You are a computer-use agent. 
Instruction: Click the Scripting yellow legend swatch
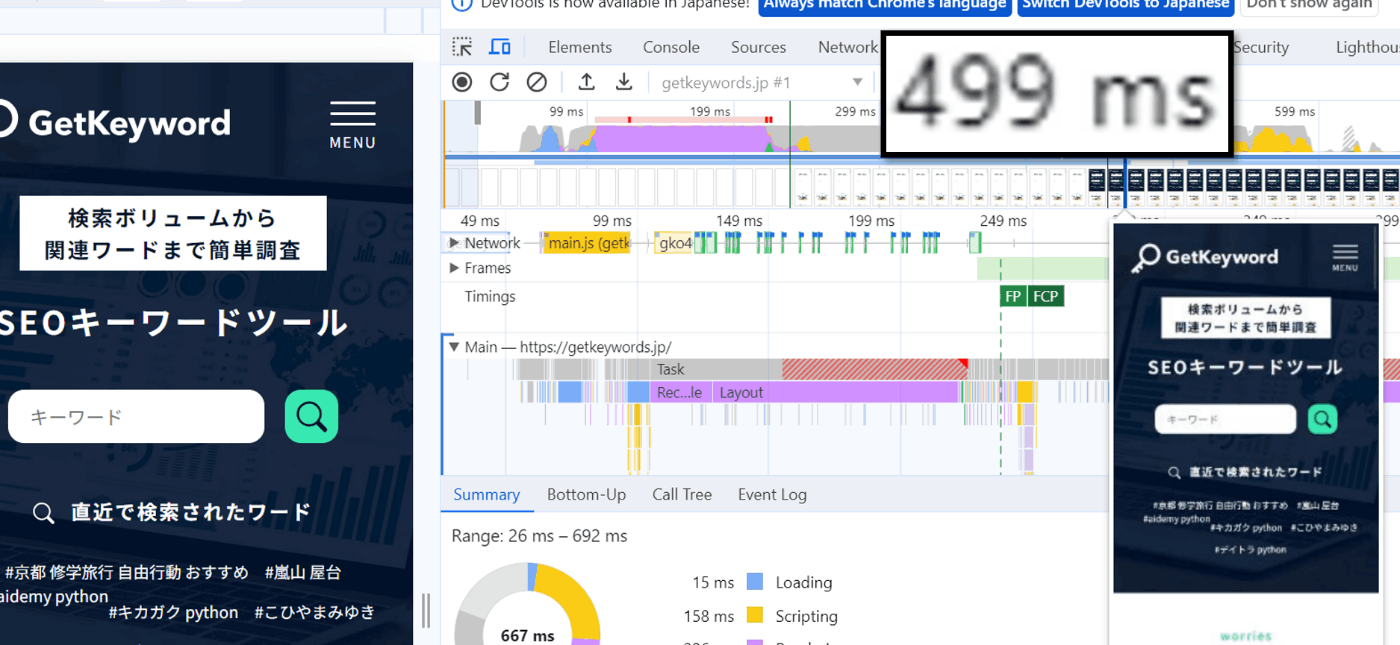point(755,616)
